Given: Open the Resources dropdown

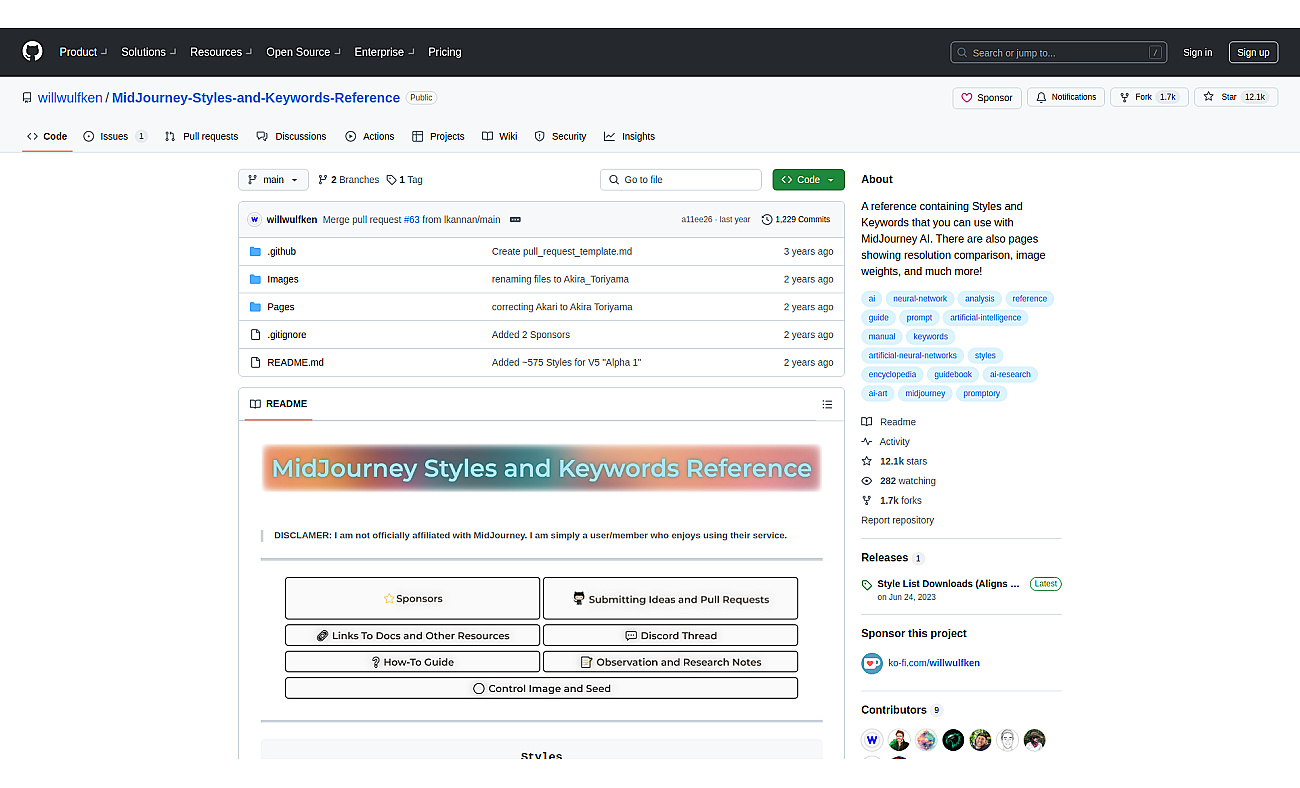Looking at the screenshot, I should tap(221, 52).
